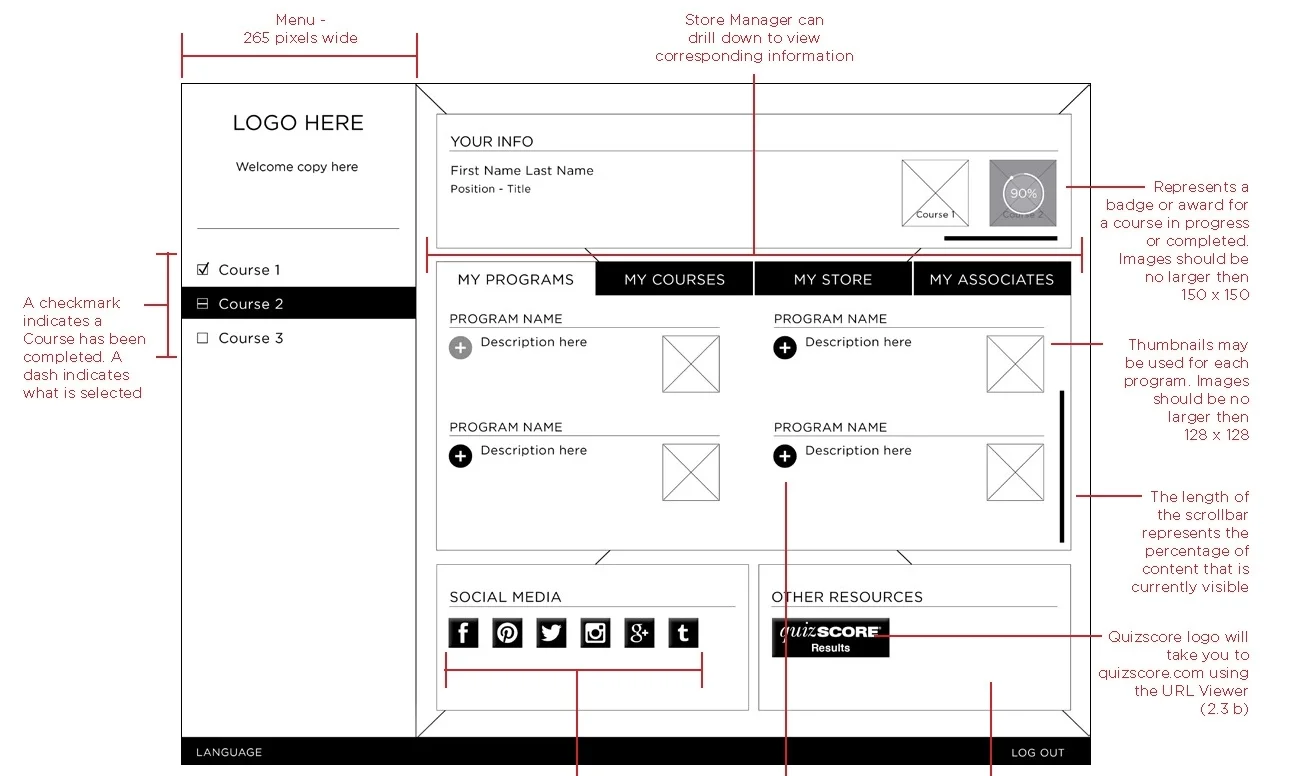
Task: Click the 90% progress badge
Action: 1022,192
